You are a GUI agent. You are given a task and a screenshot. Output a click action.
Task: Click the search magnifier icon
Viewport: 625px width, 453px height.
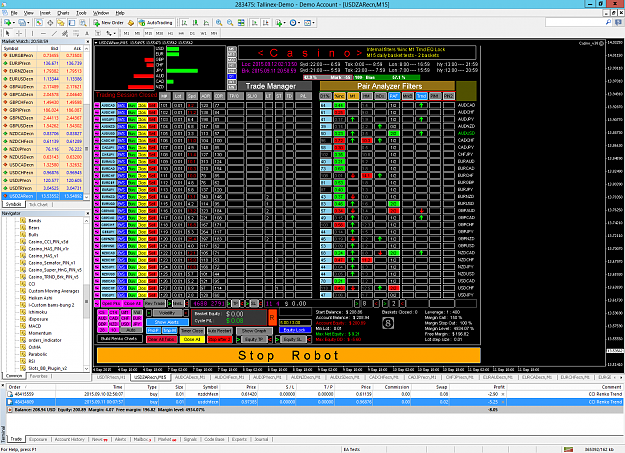coord(608,23)
